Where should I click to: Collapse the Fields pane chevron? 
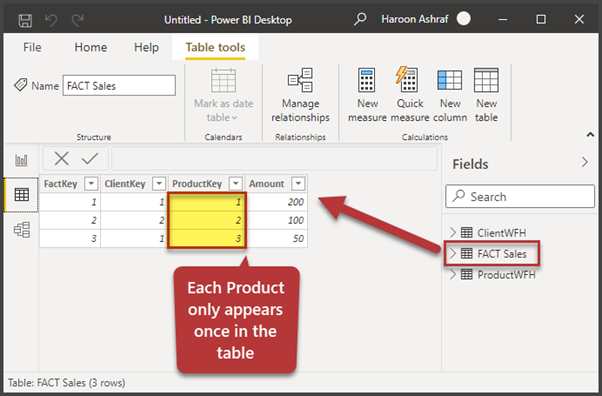click(585, 162)
